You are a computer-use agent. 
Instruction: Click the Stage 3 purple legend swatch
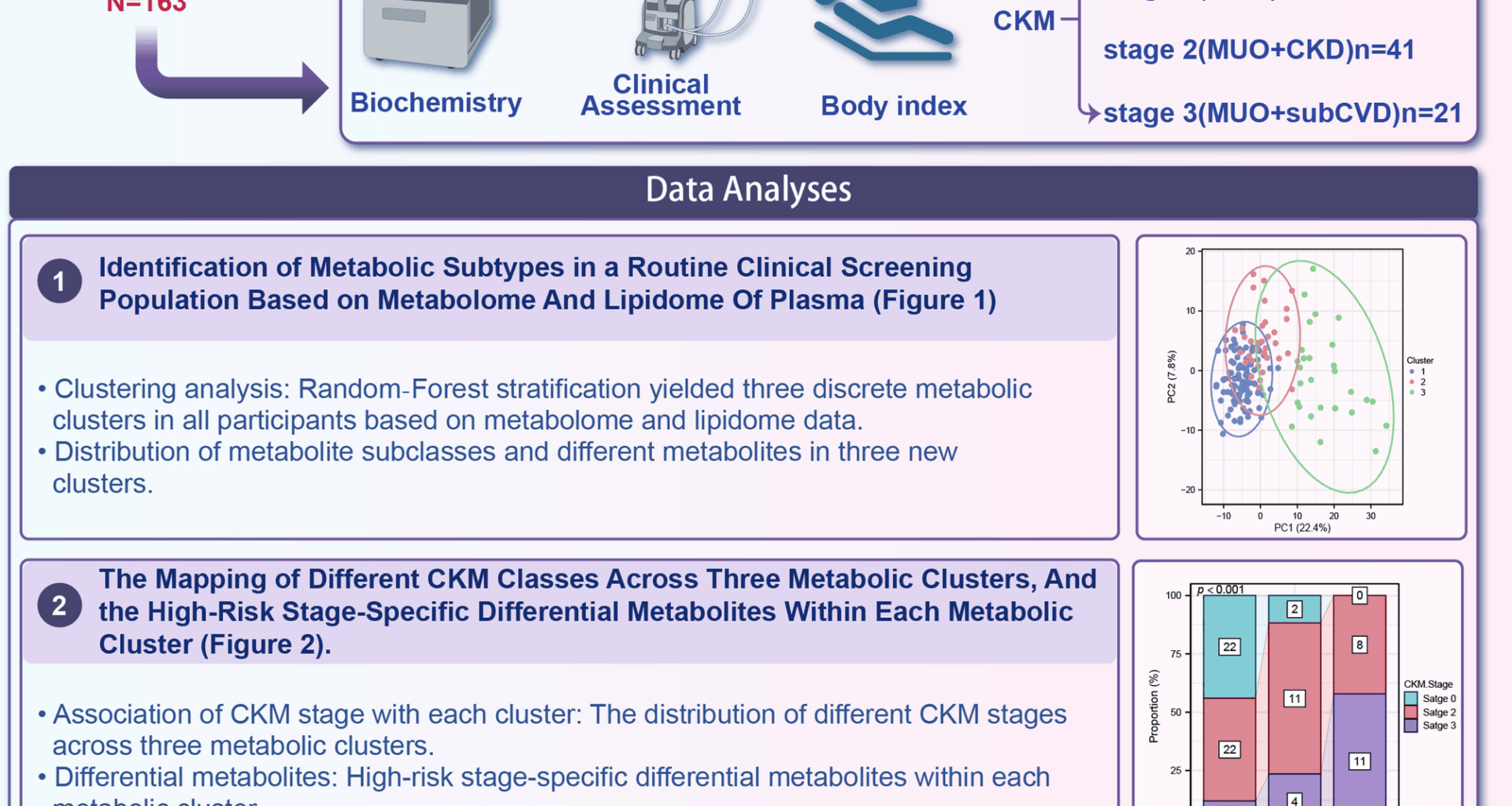pyautogui.click(x=1411, y=725)
